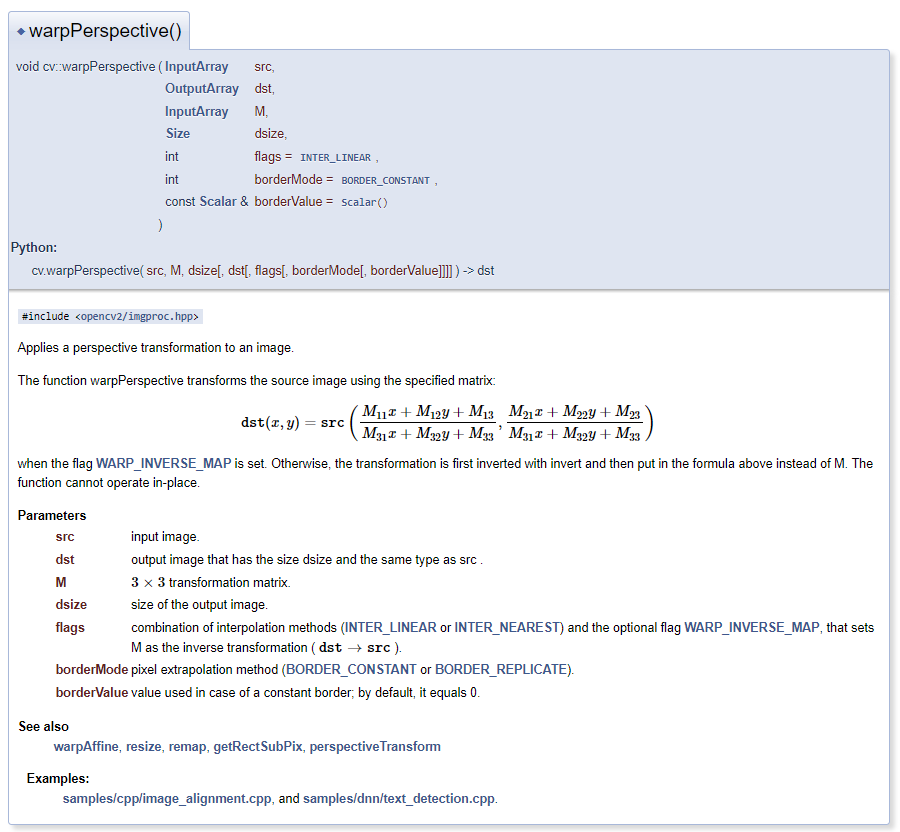The image size is (900, 832).
Task: Click the 'void cv::warpPerspective (' signature text
Action: (89, 67)
